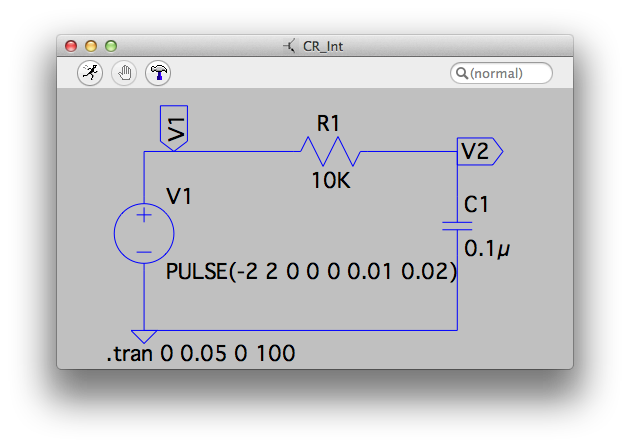This screenshot has width=630, height=448.
Task: Click the V1 net label flag
Action: coord(175,128)
